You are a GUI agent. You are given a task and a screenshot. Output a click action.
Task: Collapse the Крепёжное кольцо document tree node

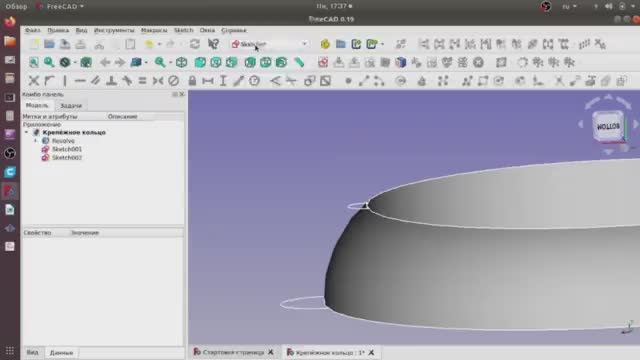pos(27,132)
